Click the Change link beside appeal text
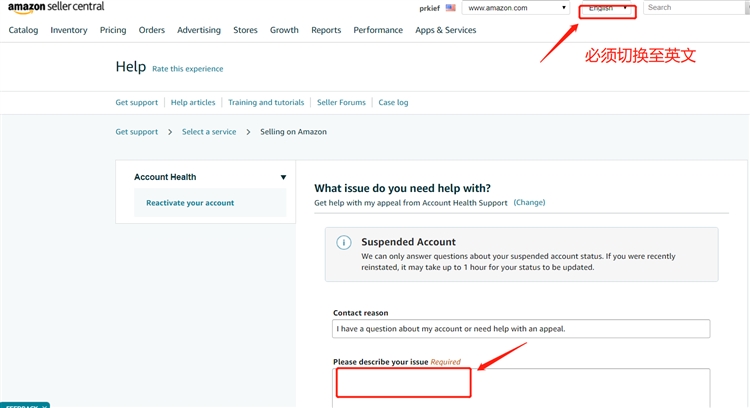Image resolution: width=750 pixels, height=408 pixels. tap(530, 202)
